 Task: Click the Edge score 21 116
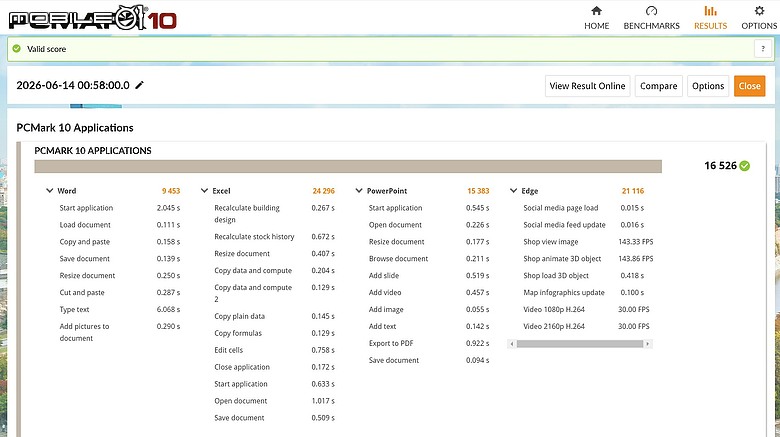pos(633,191)
